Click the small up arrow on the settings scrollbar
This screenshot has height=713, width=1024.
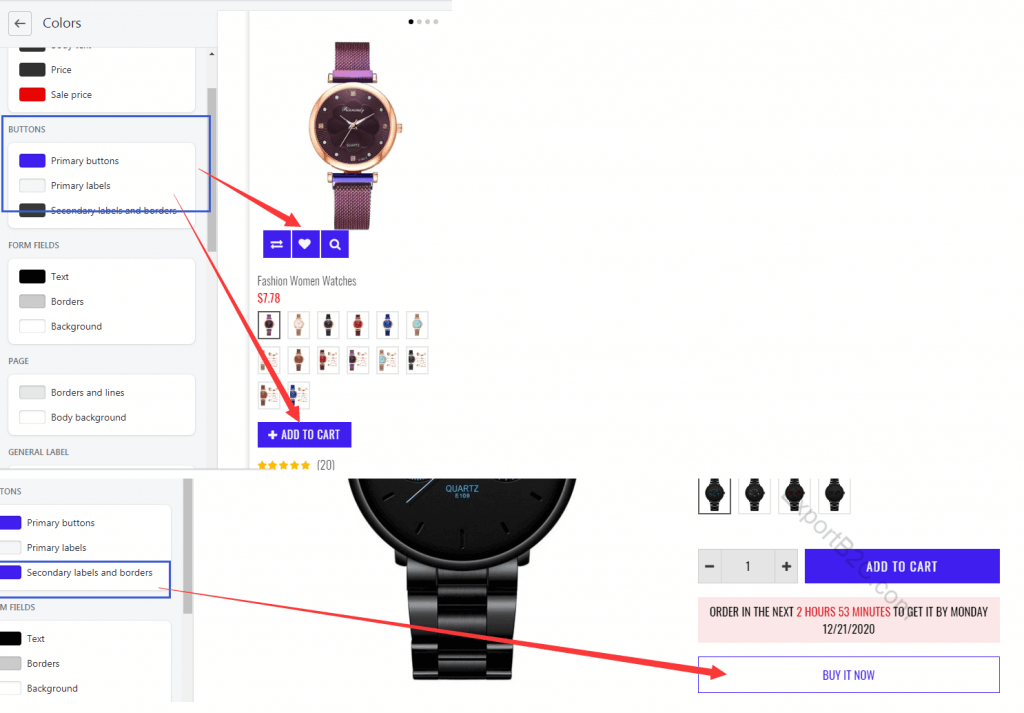pos(212,54)
